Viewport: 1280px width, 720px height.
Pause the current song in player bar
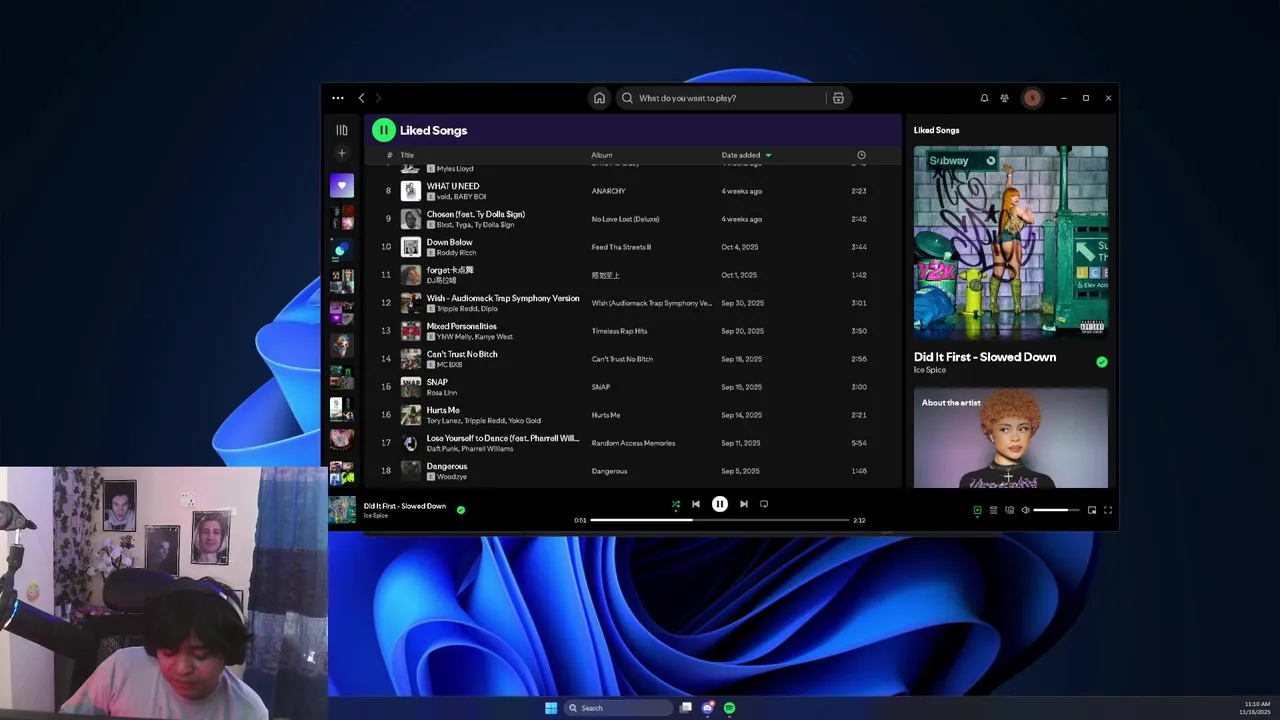tap(720, 504)
